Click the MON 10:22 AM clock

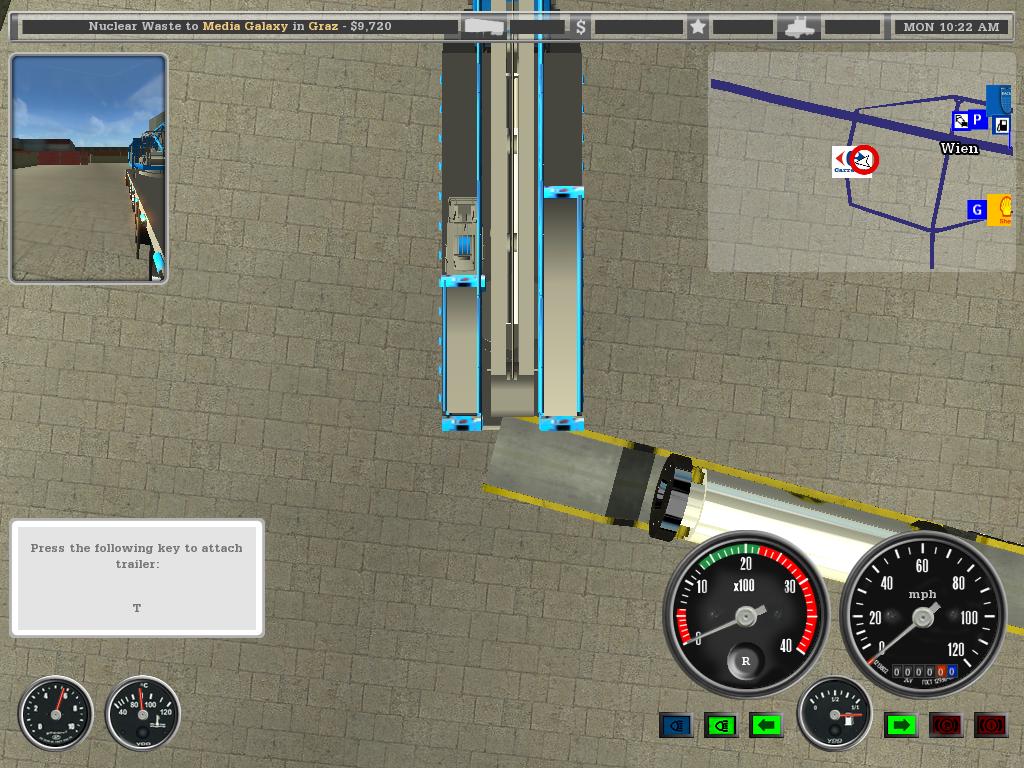pyautogui.click(x=951, y=27)
